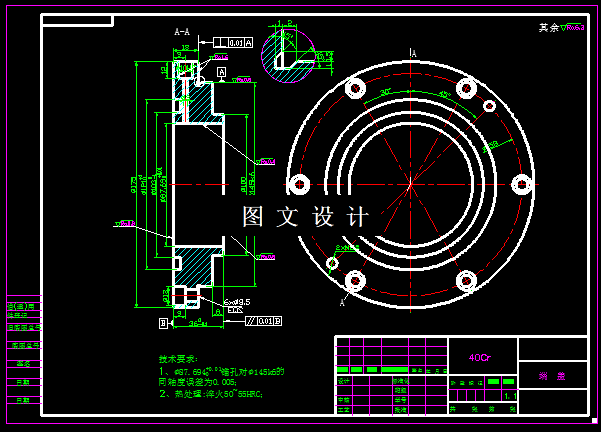
Task: Click the scale value "1:1"
Action: [x=510, y=396]
